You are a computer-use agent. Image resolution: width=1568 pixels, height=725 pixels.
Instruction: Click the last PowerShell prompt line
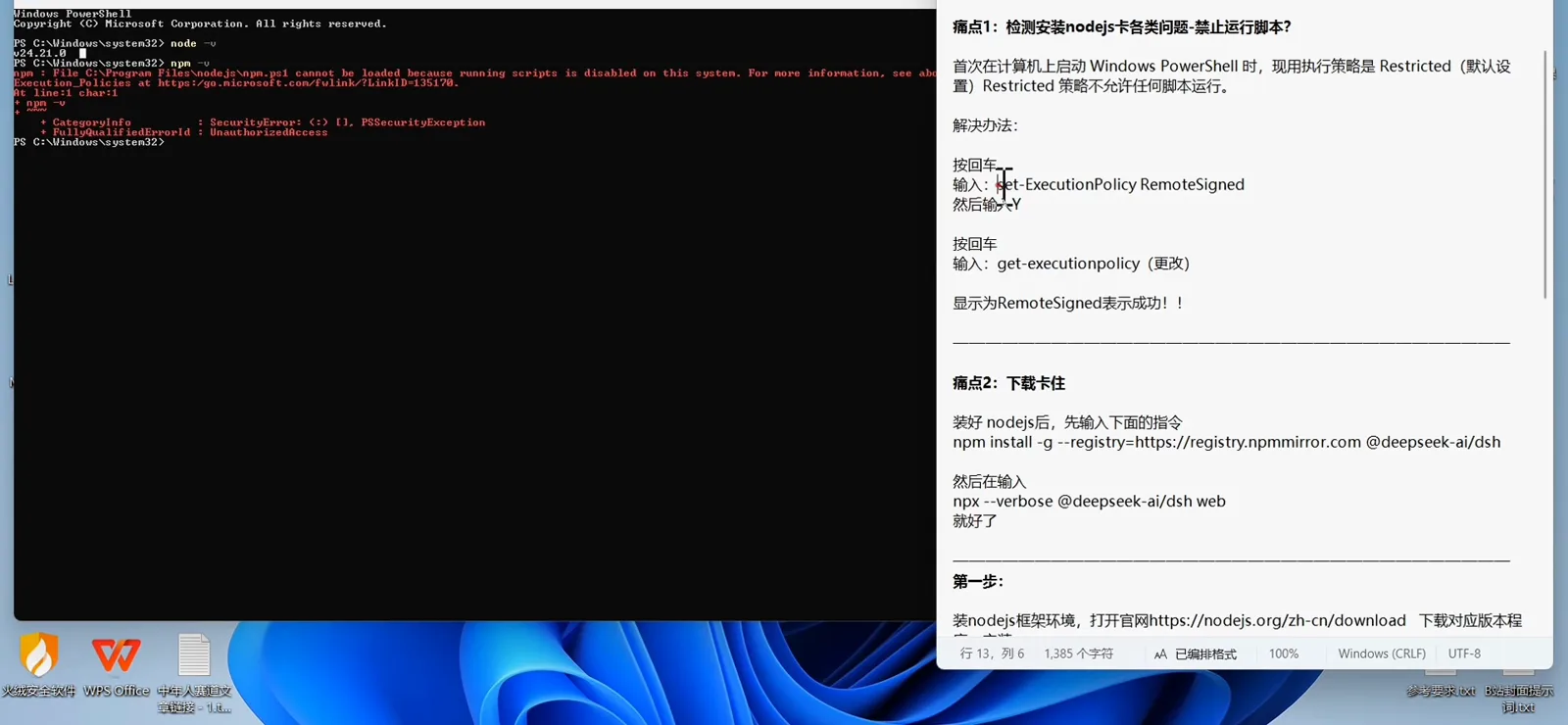click(89, 142)
